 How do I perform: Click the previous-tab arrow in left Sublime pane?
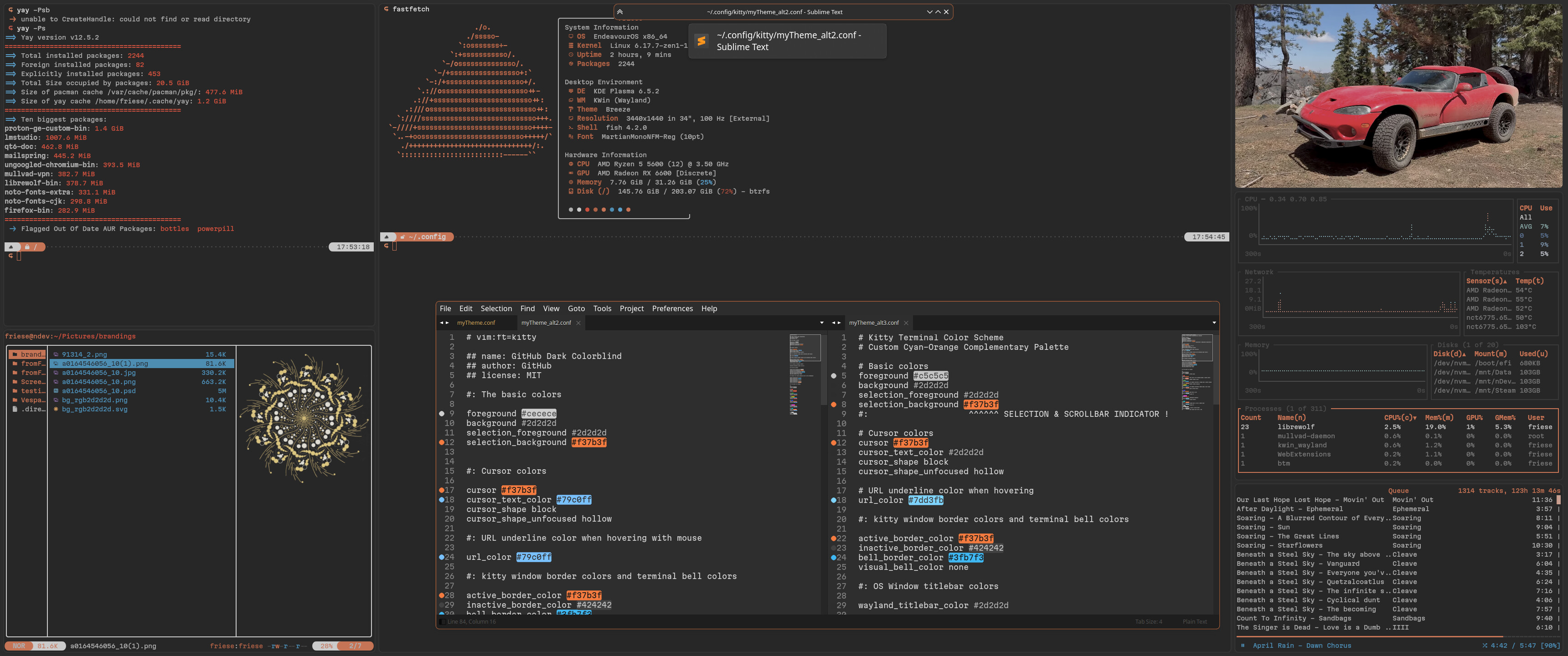(442, 323)
